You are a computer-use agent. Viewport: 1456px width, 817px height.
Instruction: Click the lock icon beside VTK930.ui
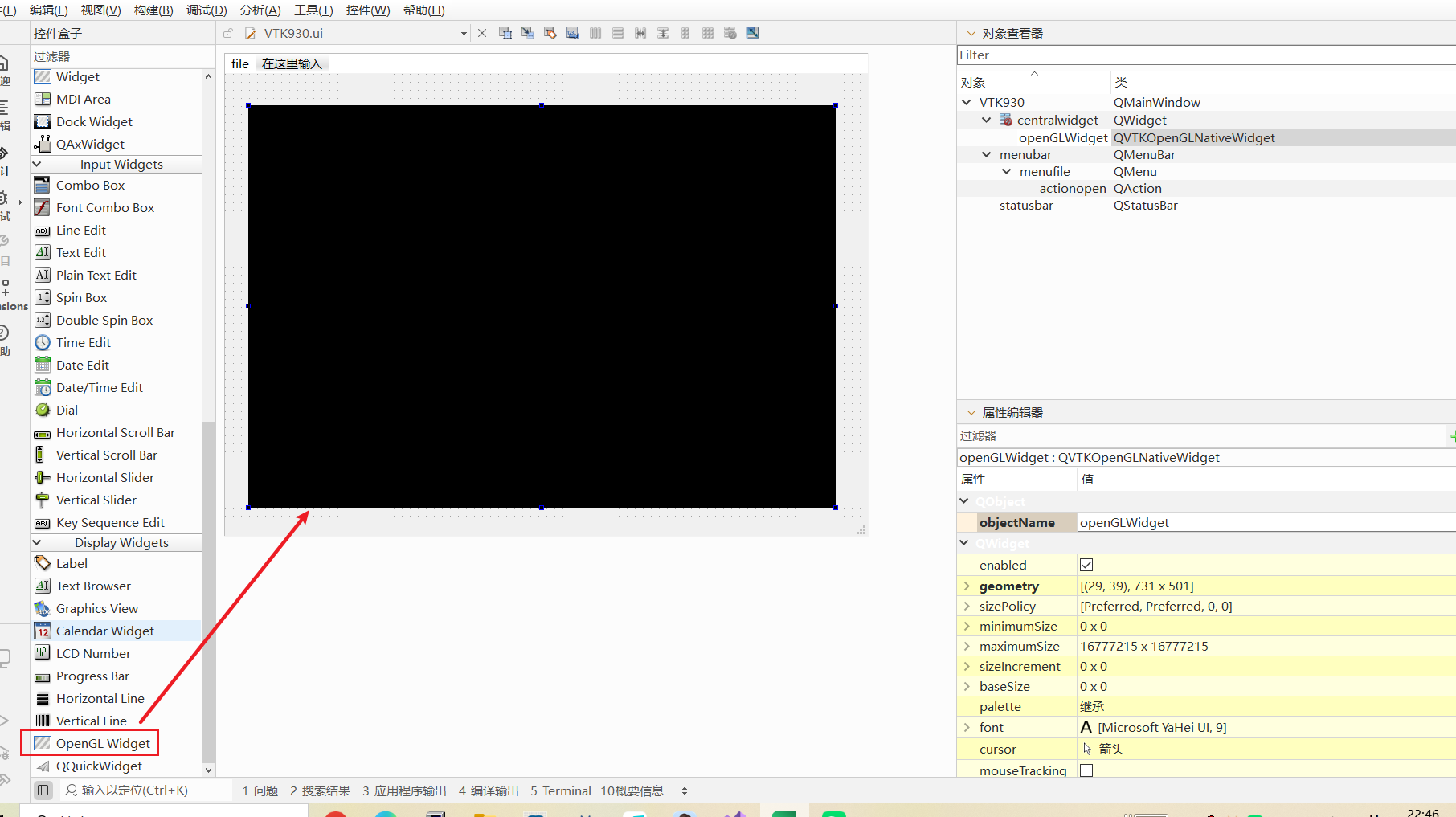[228, 33]
